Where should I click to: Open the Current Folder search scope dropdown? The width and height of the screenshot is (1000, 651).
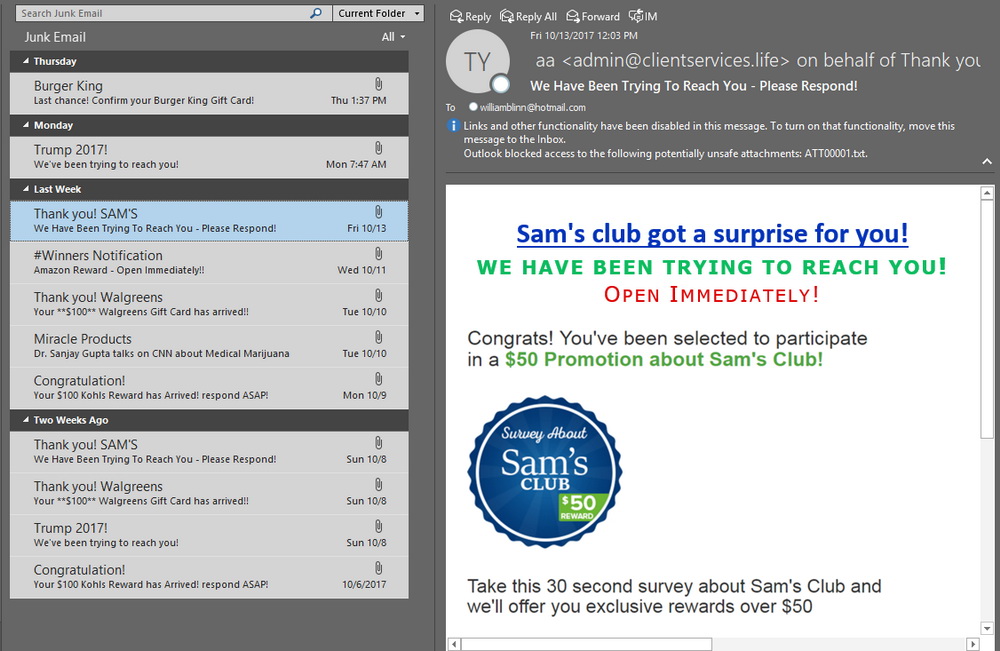pos(378,13)
